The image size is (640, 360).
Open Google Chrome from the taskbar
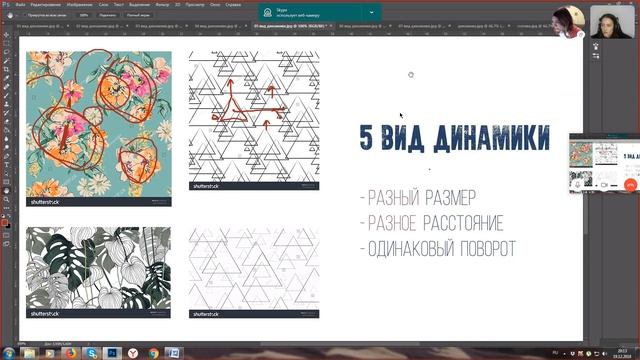coord(153,353)
